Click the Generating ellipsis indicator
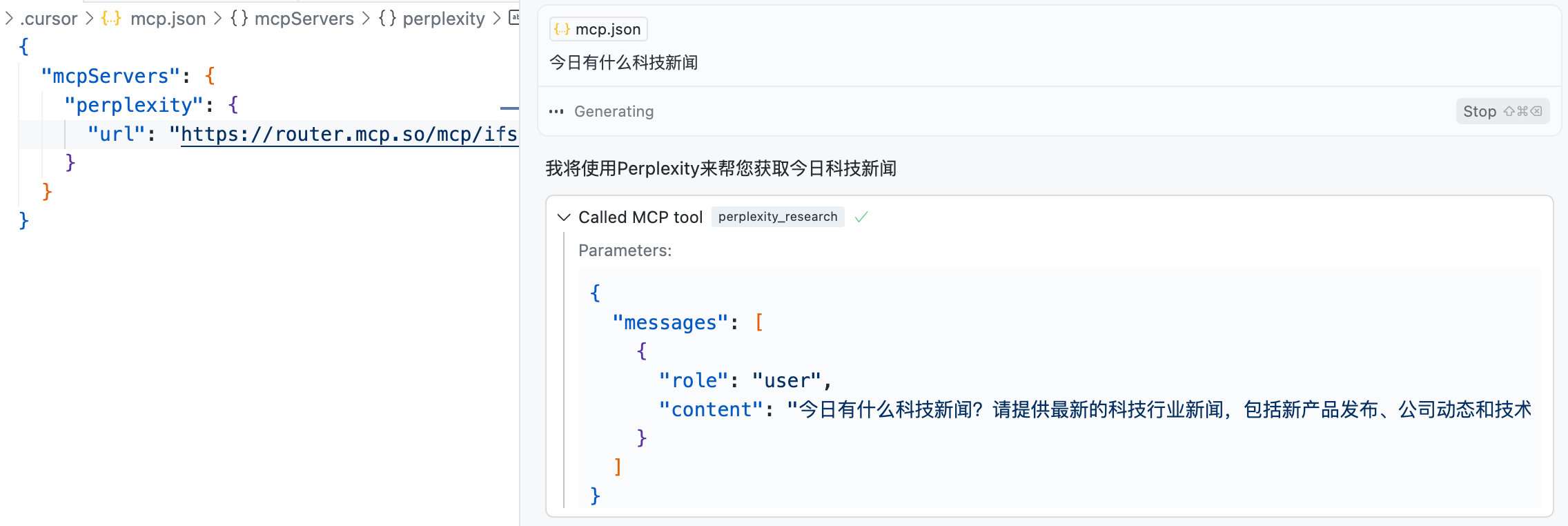 coord(556,111)
